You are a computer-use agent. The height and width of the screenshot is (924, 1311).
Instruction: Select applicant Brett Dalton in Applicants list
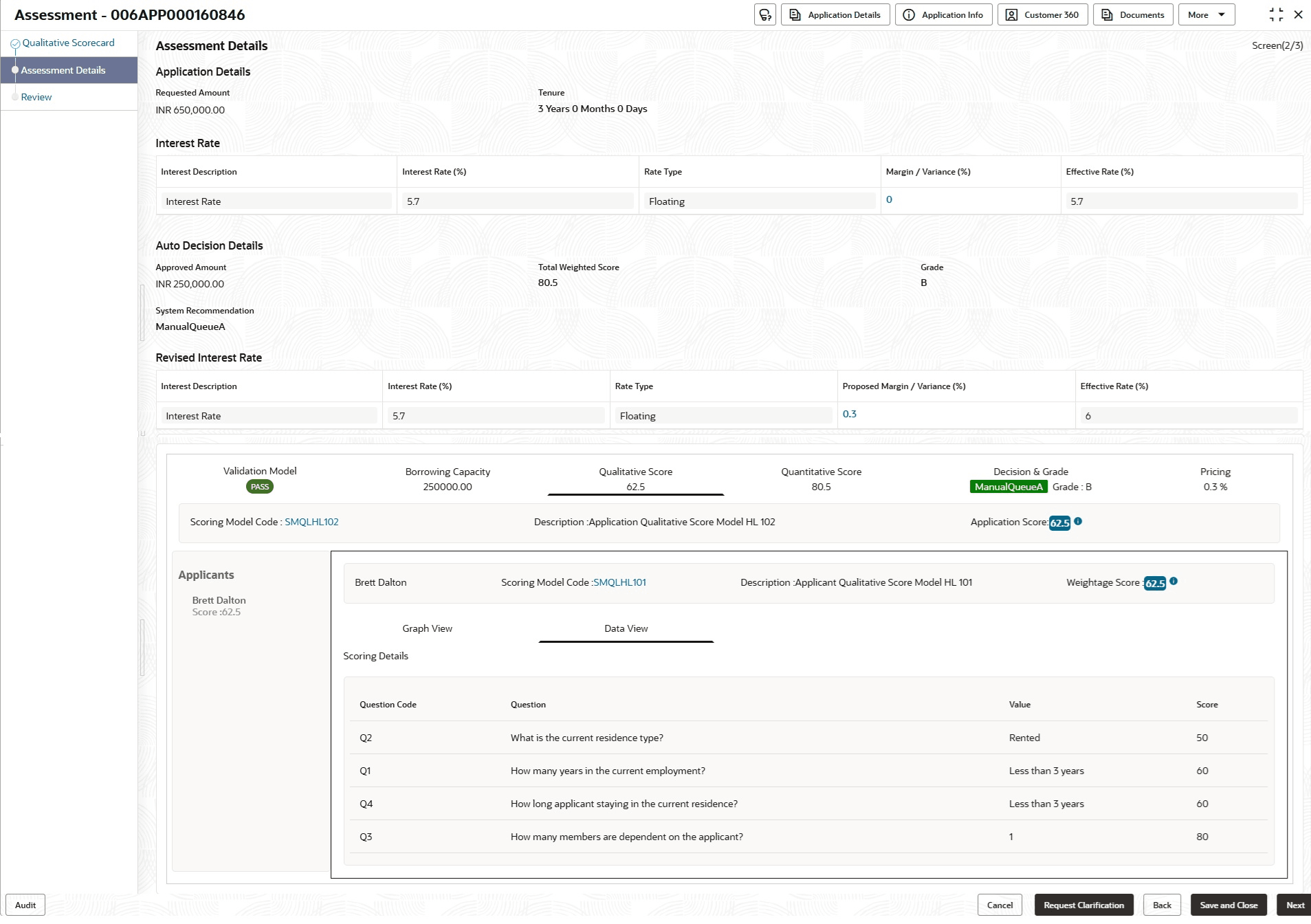point(219,606)
